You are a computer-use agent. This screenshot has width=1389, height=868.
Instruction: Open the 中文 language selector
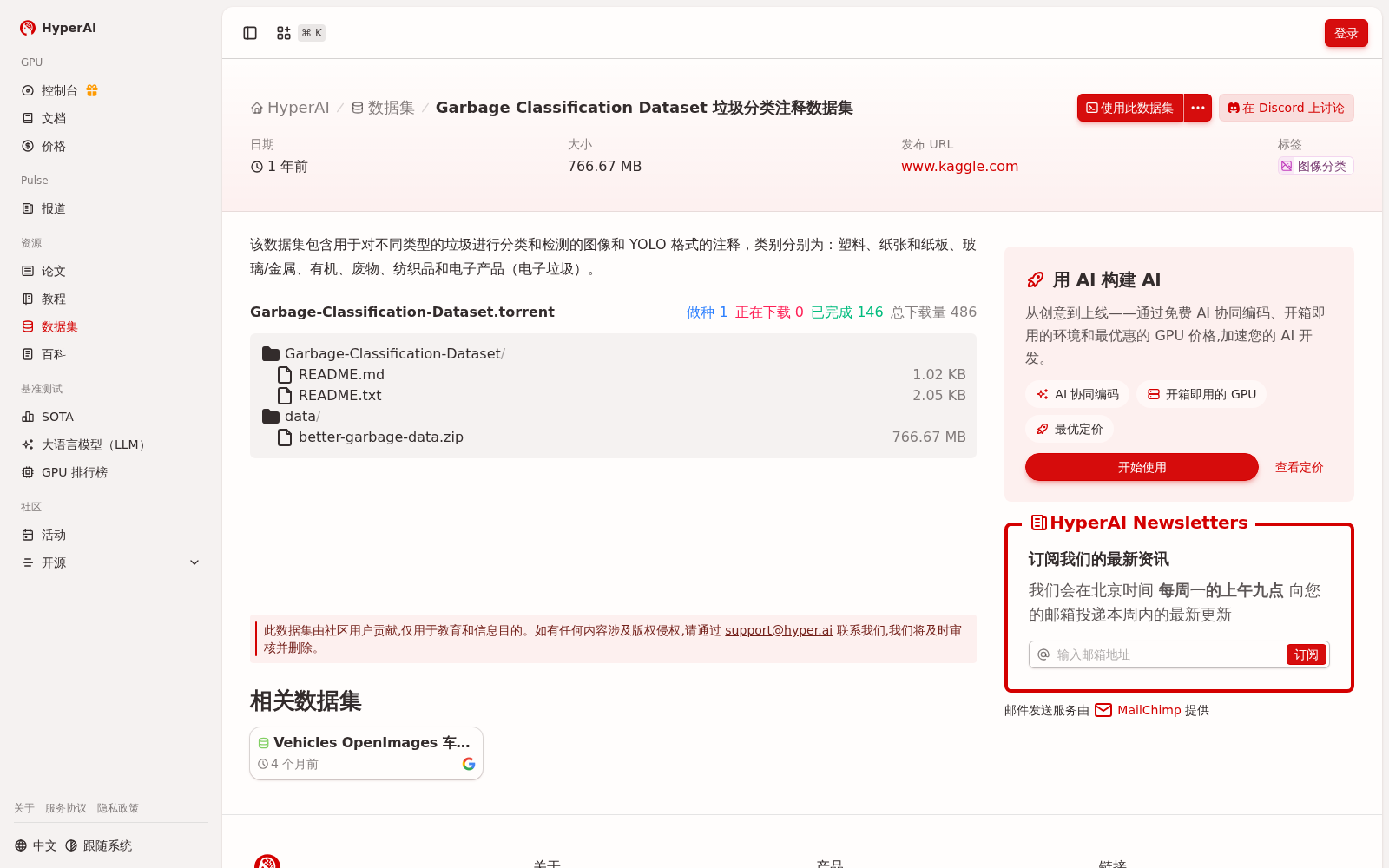tap(36, 845)
